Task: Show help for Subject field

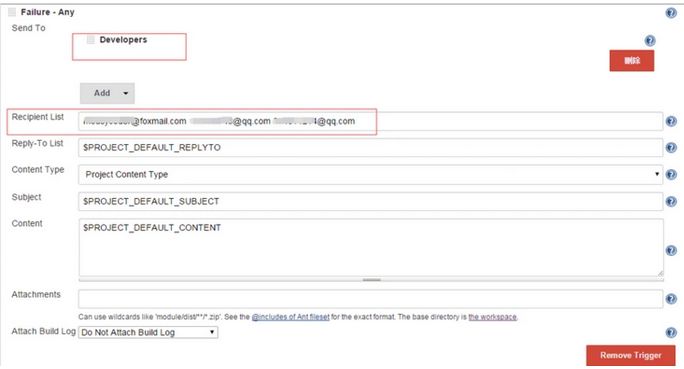Action: (x=671, y=202)
